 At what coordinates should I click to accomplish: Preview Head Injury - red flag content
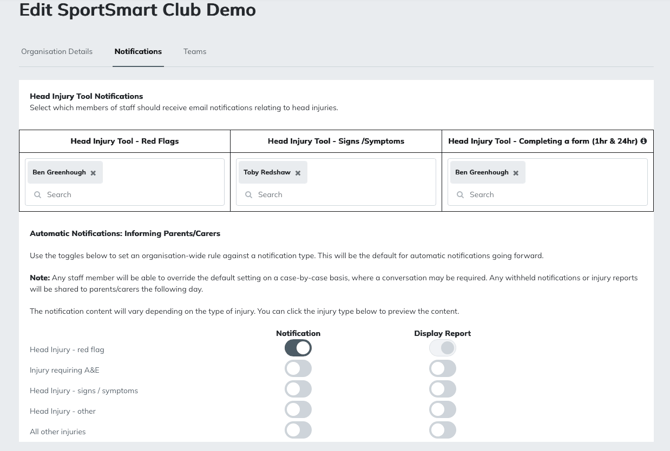pos(67,350)
